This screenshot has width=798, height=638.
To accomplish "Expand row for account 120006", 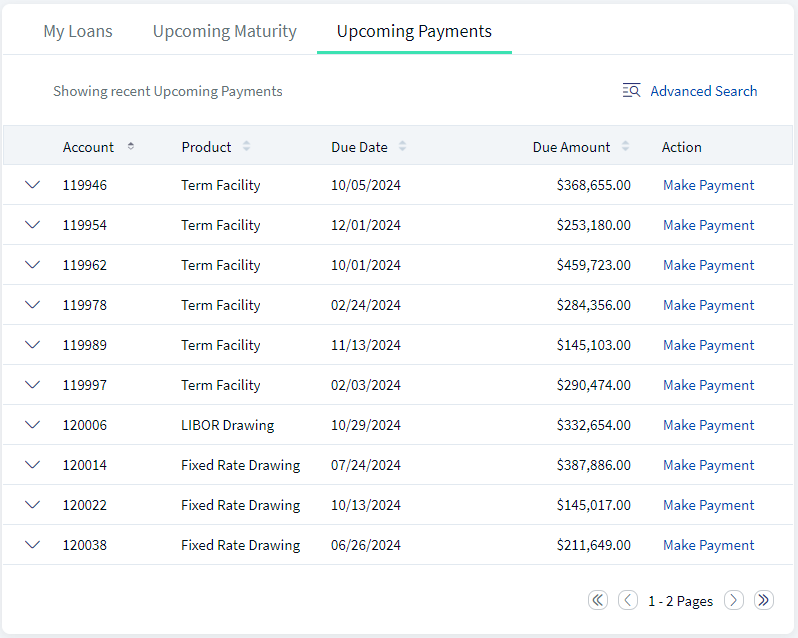I will 33,425.
